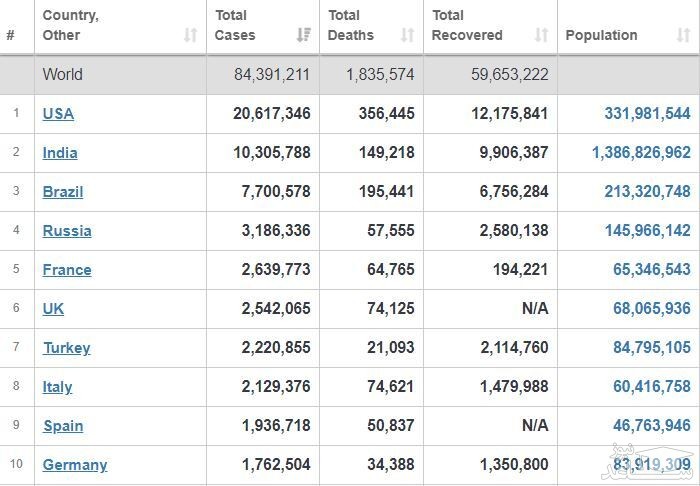Click sort icon in Total Deaths column

click(407, 35)
